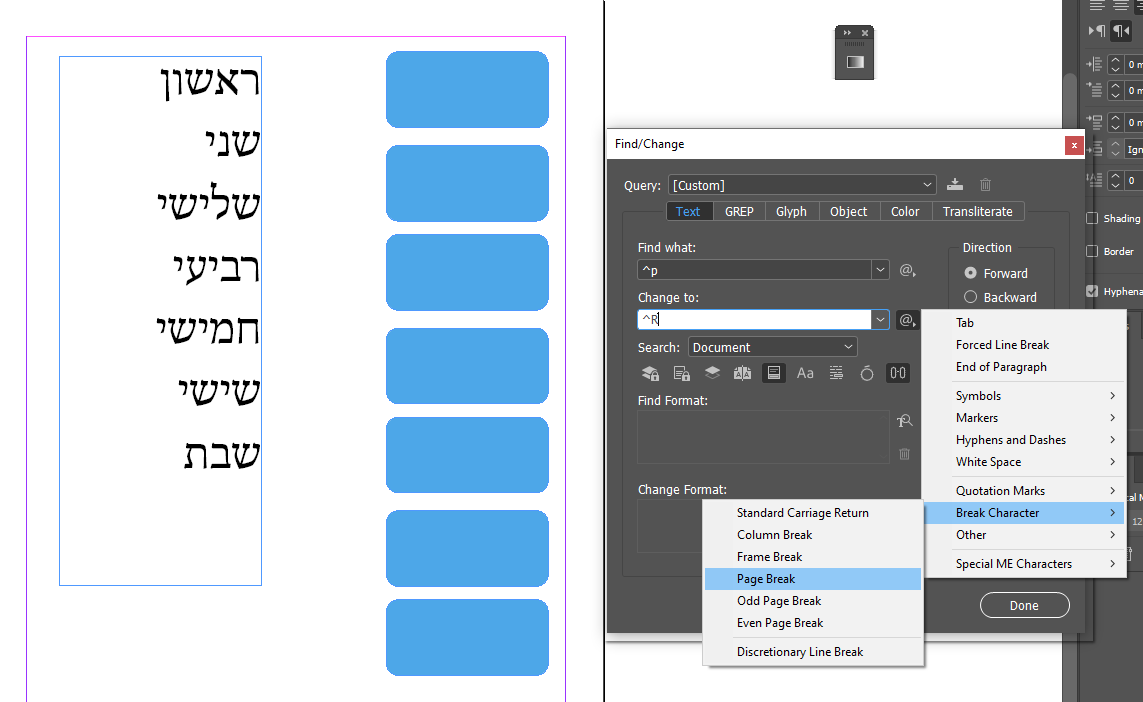1143x702 pixels.
Task: Enable the Shading checkbox
Action: [x=1092, y=218]
